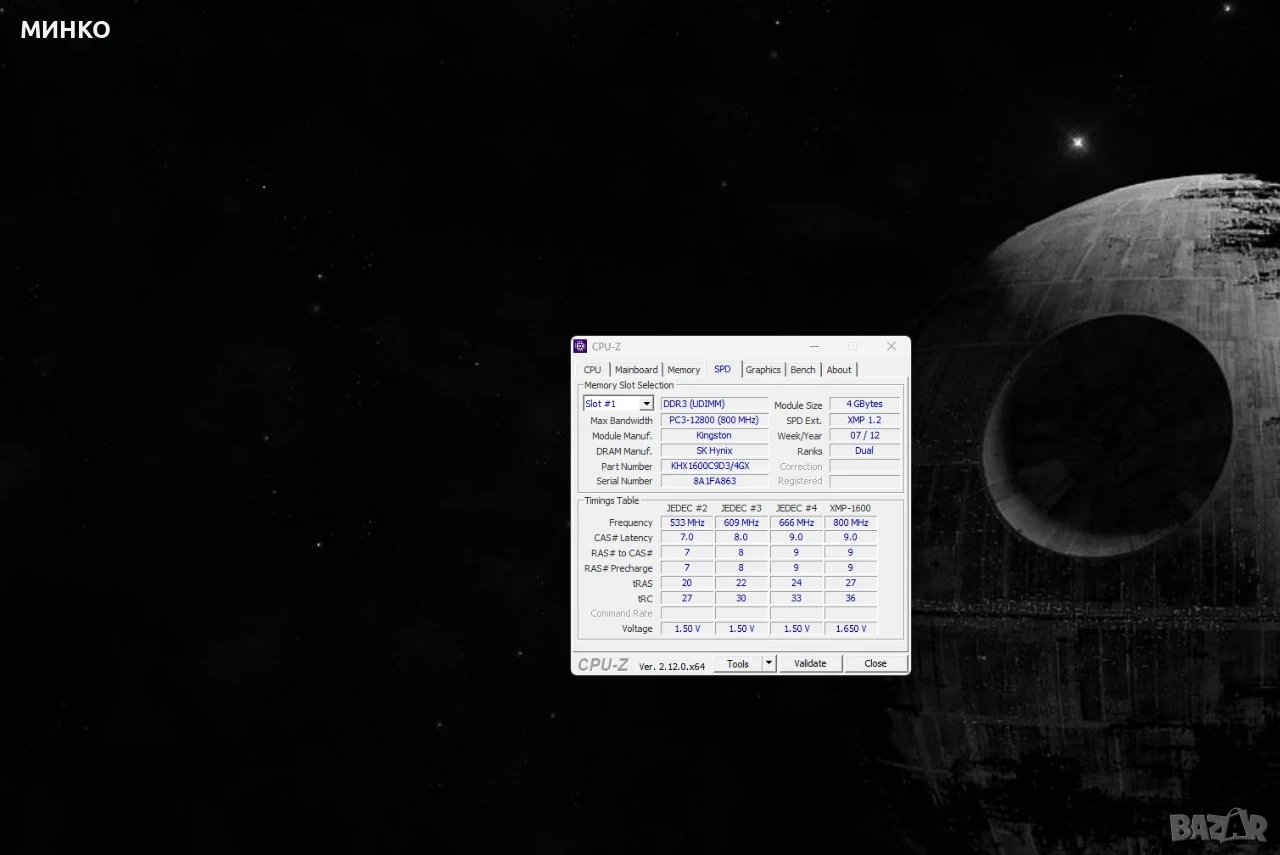Show the Graphics tab

(x=763, y=370)
